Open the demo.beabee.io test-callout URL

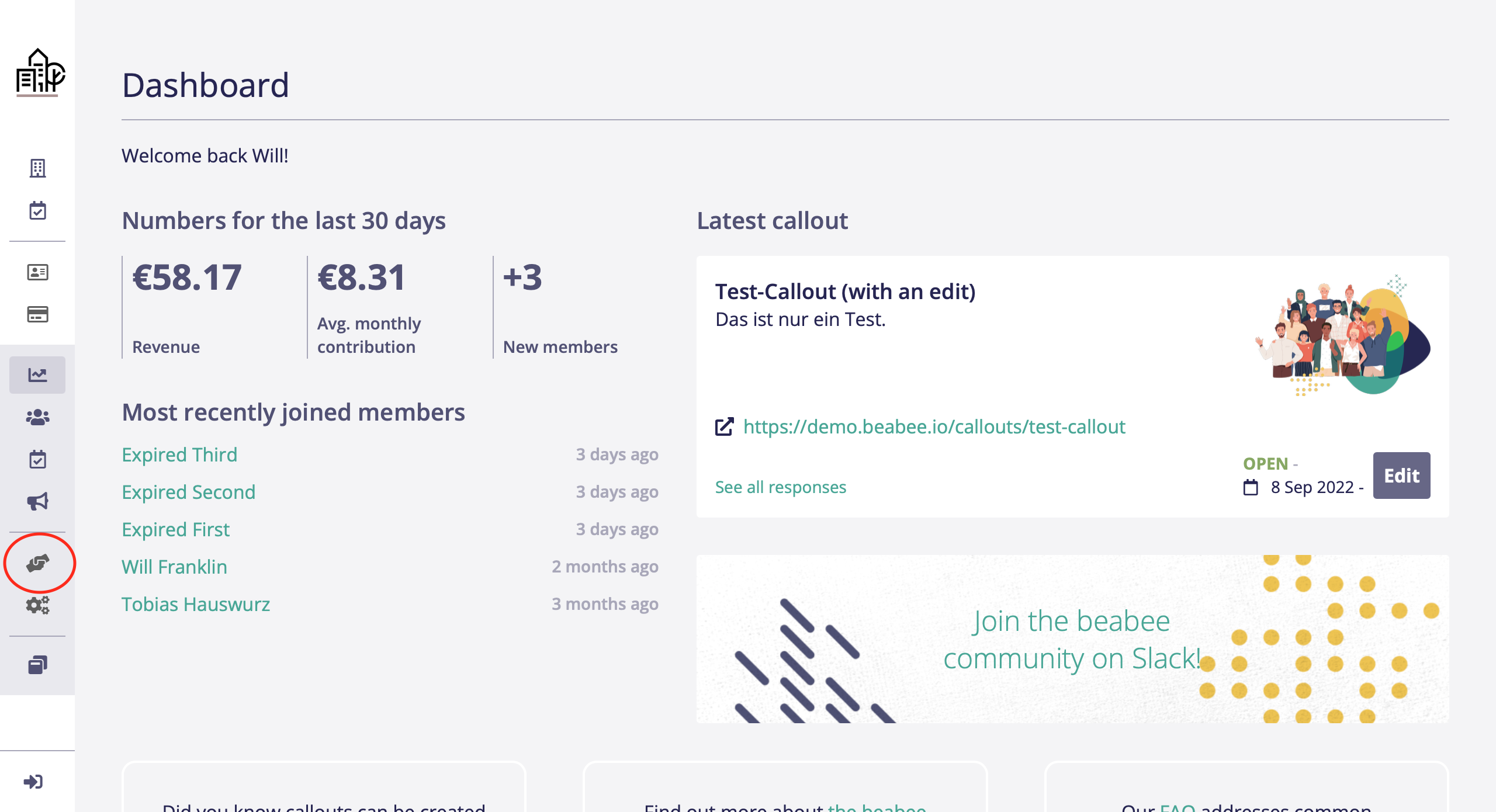[x=933, y=427]
